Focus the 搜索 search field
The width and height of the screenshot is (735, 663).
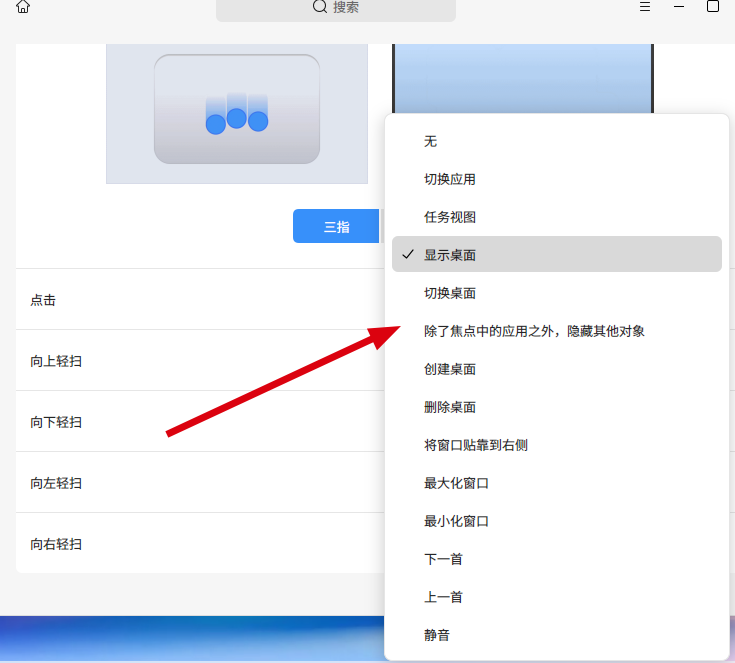(x=336, y=8)
